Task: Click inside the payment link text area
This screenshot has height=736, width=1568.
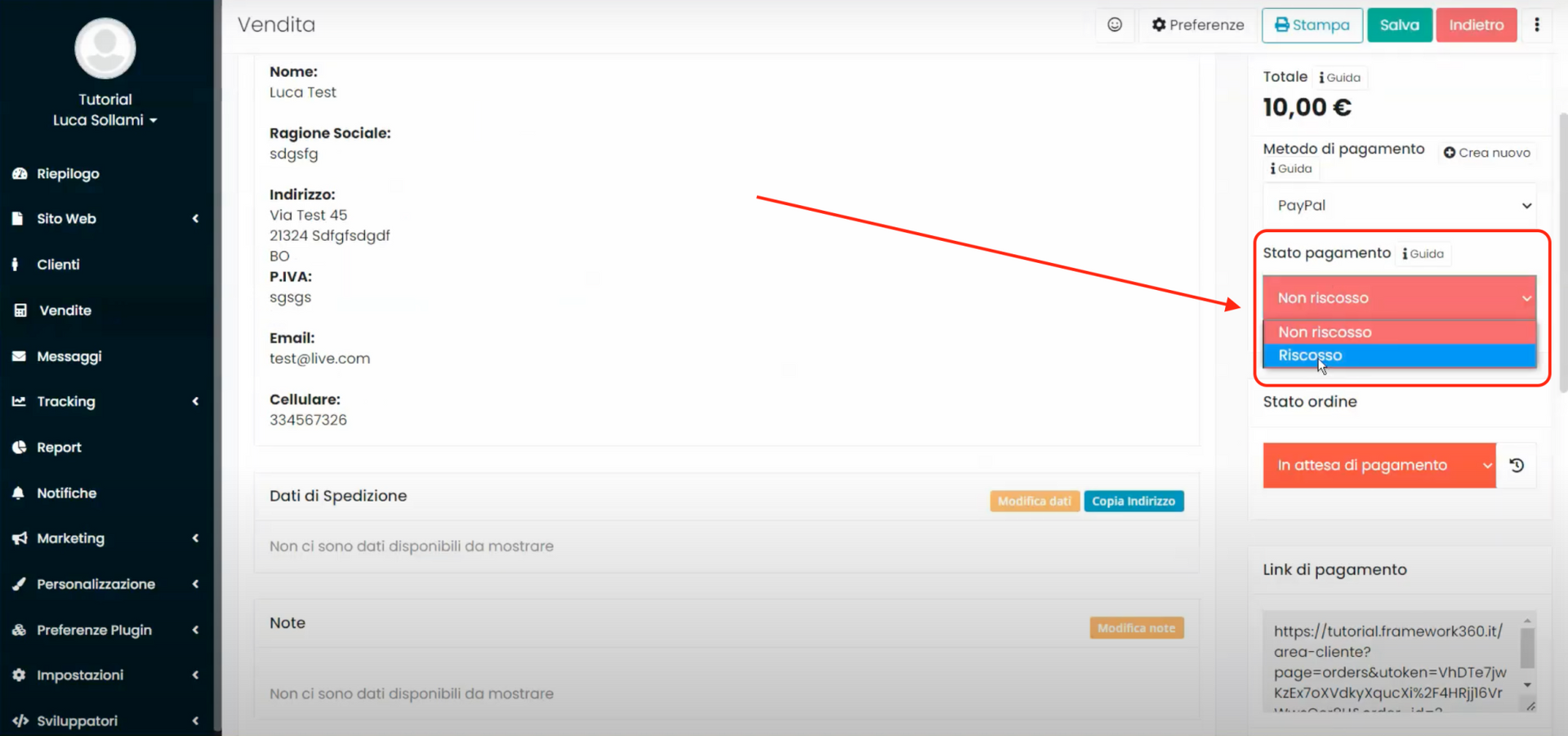Action: pos(1388,662)
